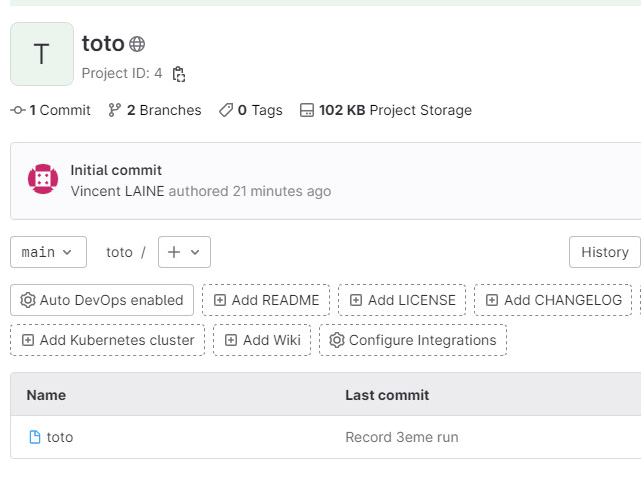Open the Record 3eme run commit link
641x496 pixels.
click(x=402, y=437)
